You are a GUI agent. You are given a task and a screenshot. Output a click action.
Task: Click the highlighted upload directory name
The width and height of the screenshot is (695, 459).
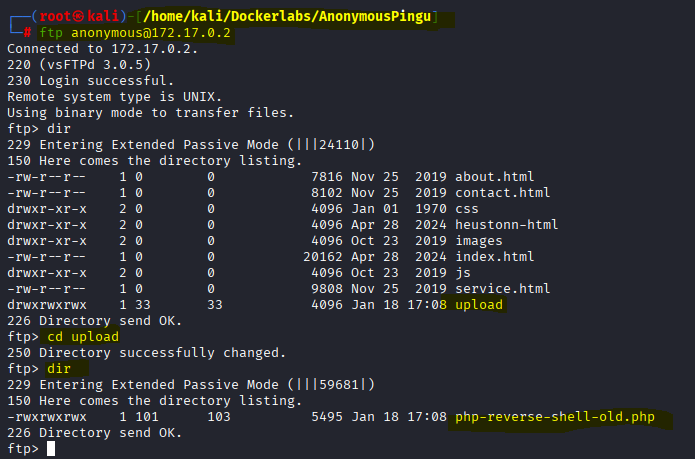click(x=479, y=304)
